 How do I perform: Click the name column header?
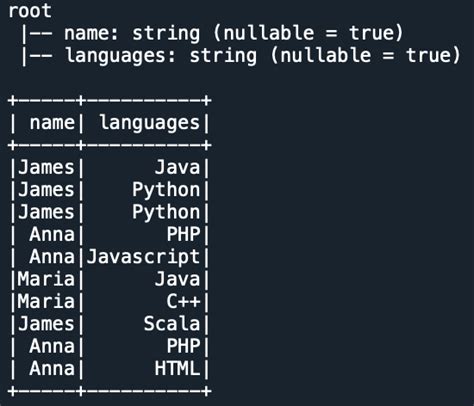click(52, 122)
